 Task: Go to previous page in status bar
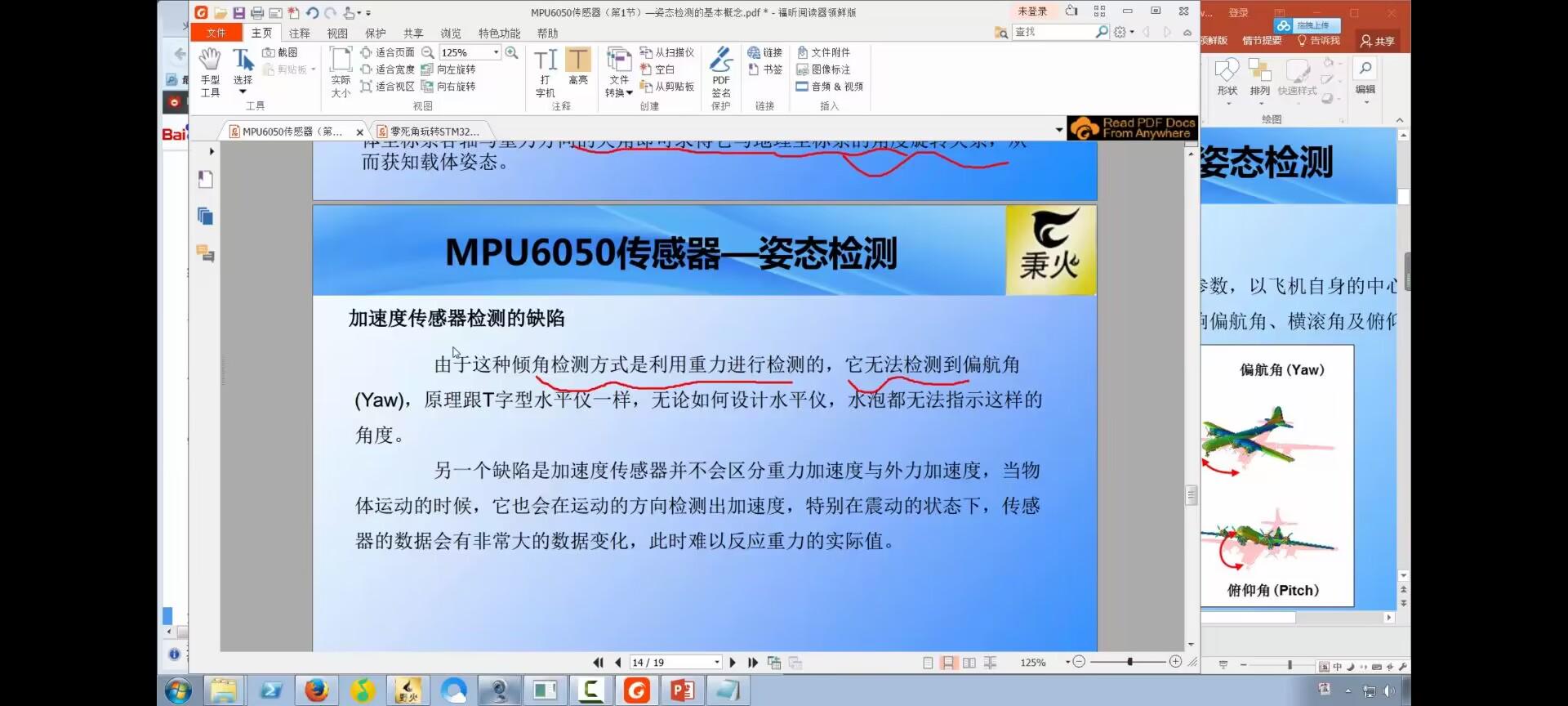click(617, 663)
